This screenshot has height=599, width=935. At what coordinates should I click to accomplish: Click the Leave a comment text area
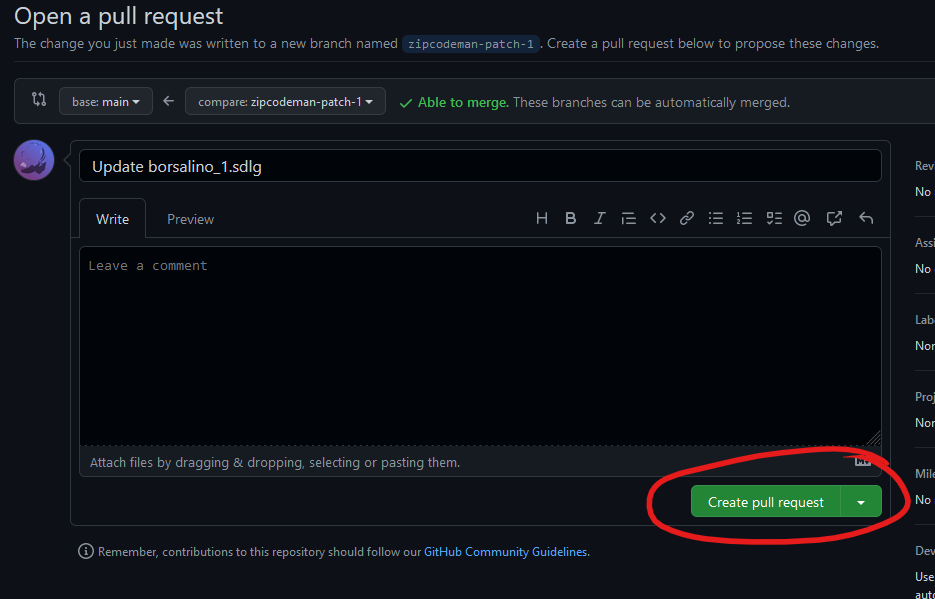coord(480,346)
